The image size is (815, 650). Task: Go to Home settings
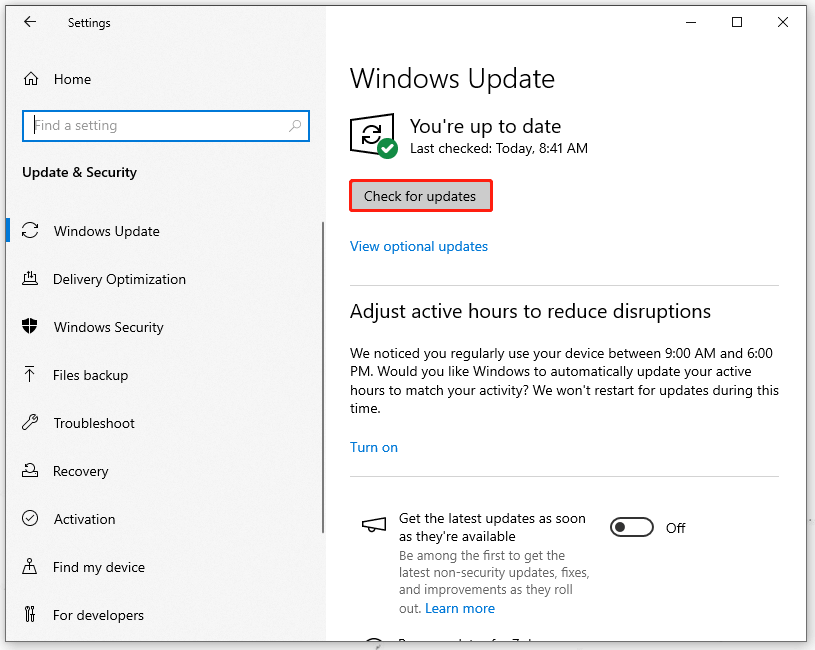72,79
